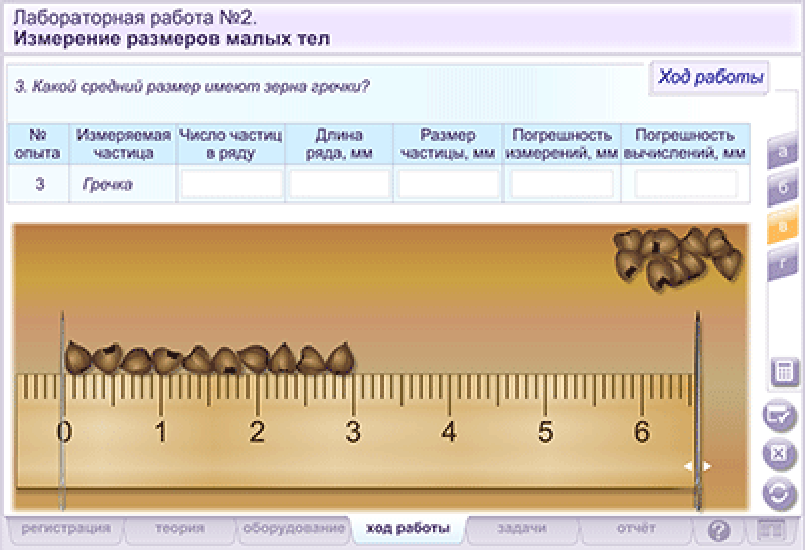
Task: Select side tab 'г'
Action: tap(782, 264)
